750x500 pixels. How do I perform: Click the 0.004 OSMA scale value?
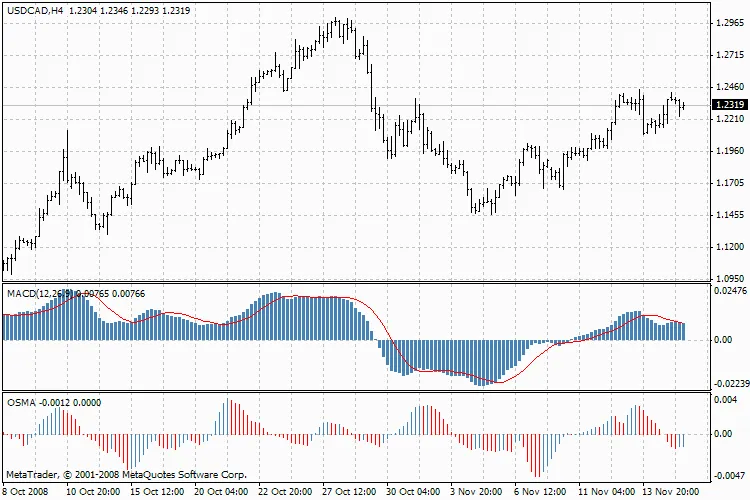[x=726, y=400]
